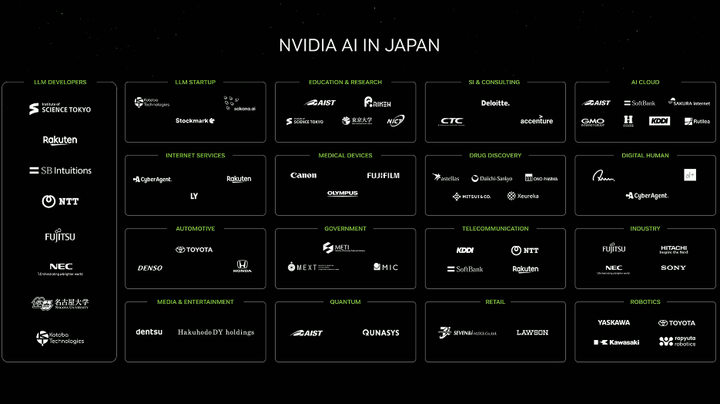Viewport: 720px width, 404px height.
Task: Click the Nagoya University logo
Action: point(60,303)
